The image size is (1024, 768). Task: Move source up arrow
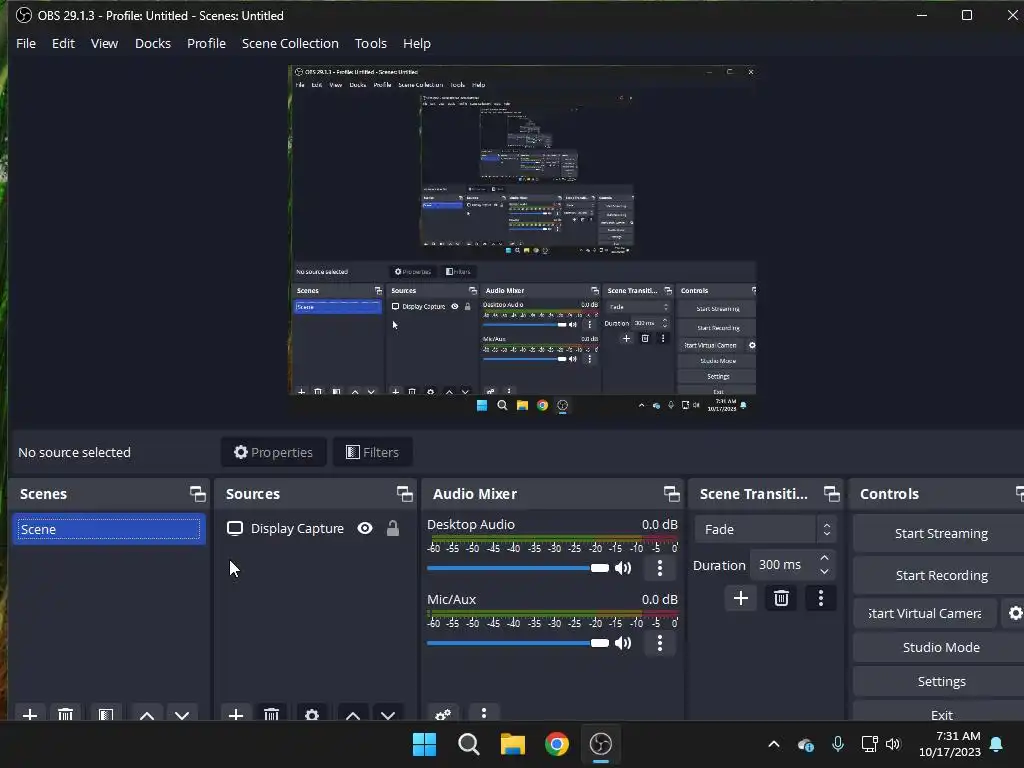tap(353, 714)
